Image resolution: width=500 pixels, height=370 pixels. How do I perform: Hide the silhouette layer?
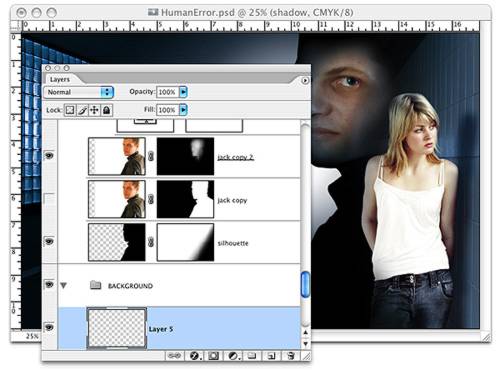(49, 241)
